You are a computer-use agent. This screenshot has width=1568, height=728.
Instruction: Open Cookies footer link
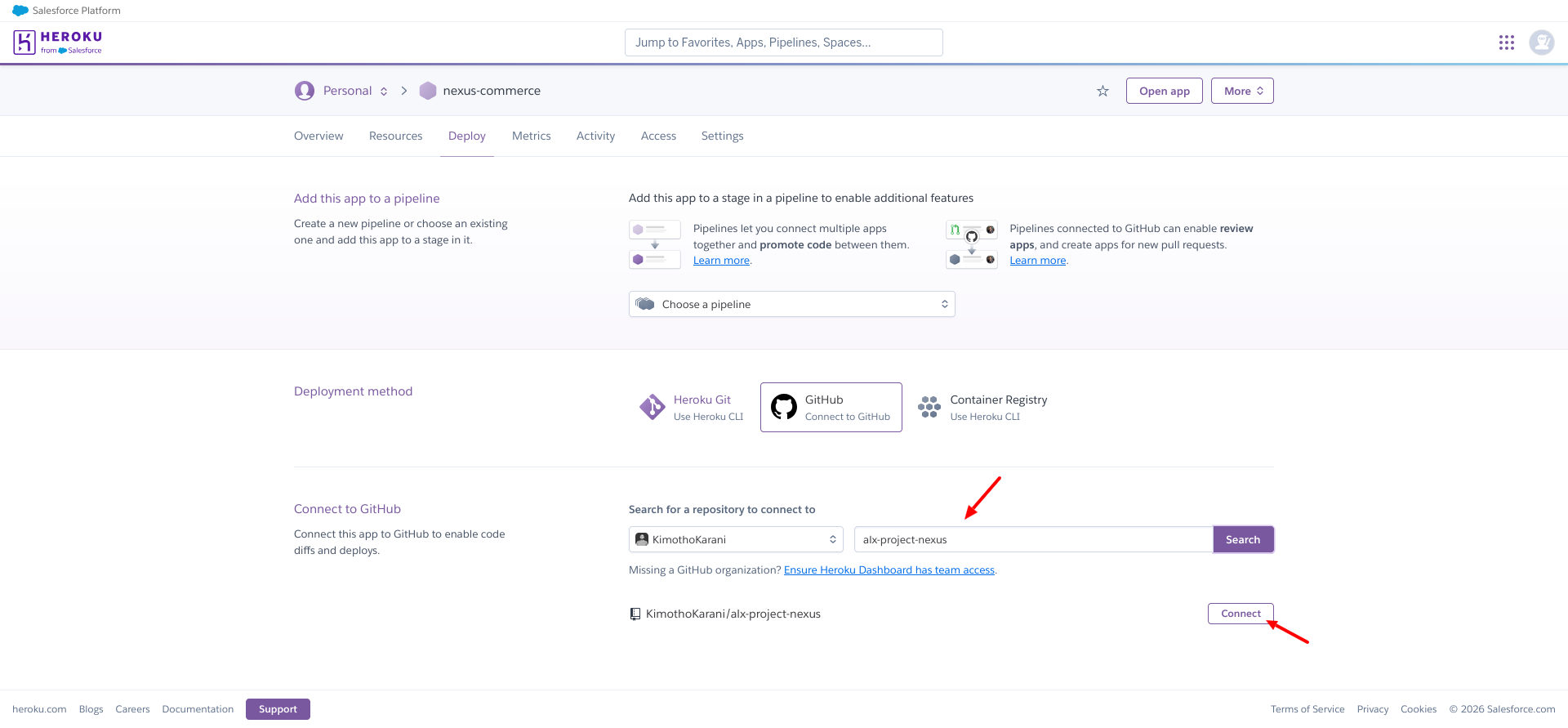click(1419, 709)
